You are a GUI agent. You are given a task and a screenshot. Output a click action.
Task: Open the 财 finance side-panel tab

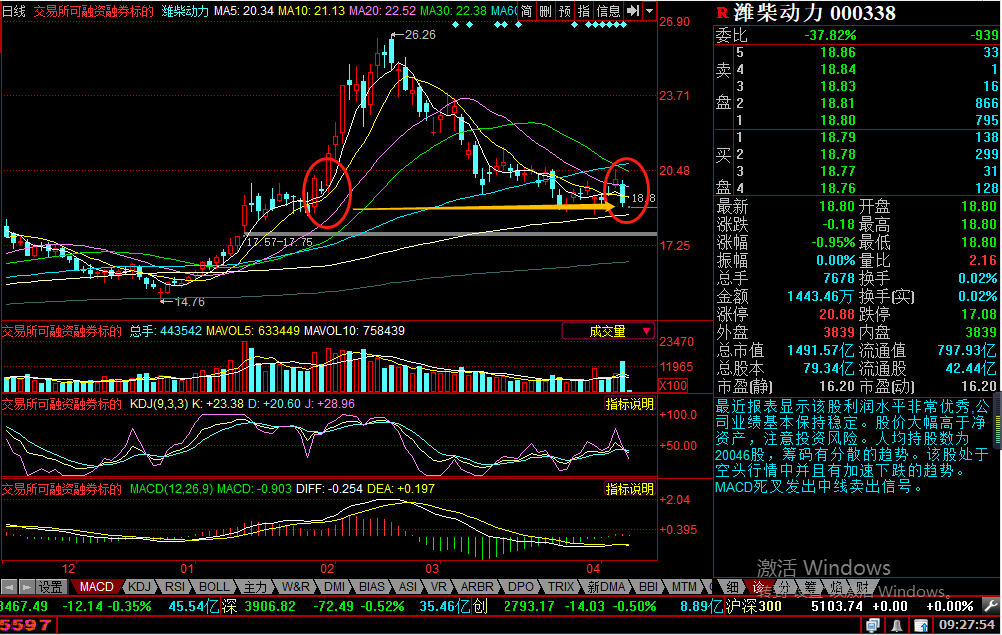coord(861,586)
